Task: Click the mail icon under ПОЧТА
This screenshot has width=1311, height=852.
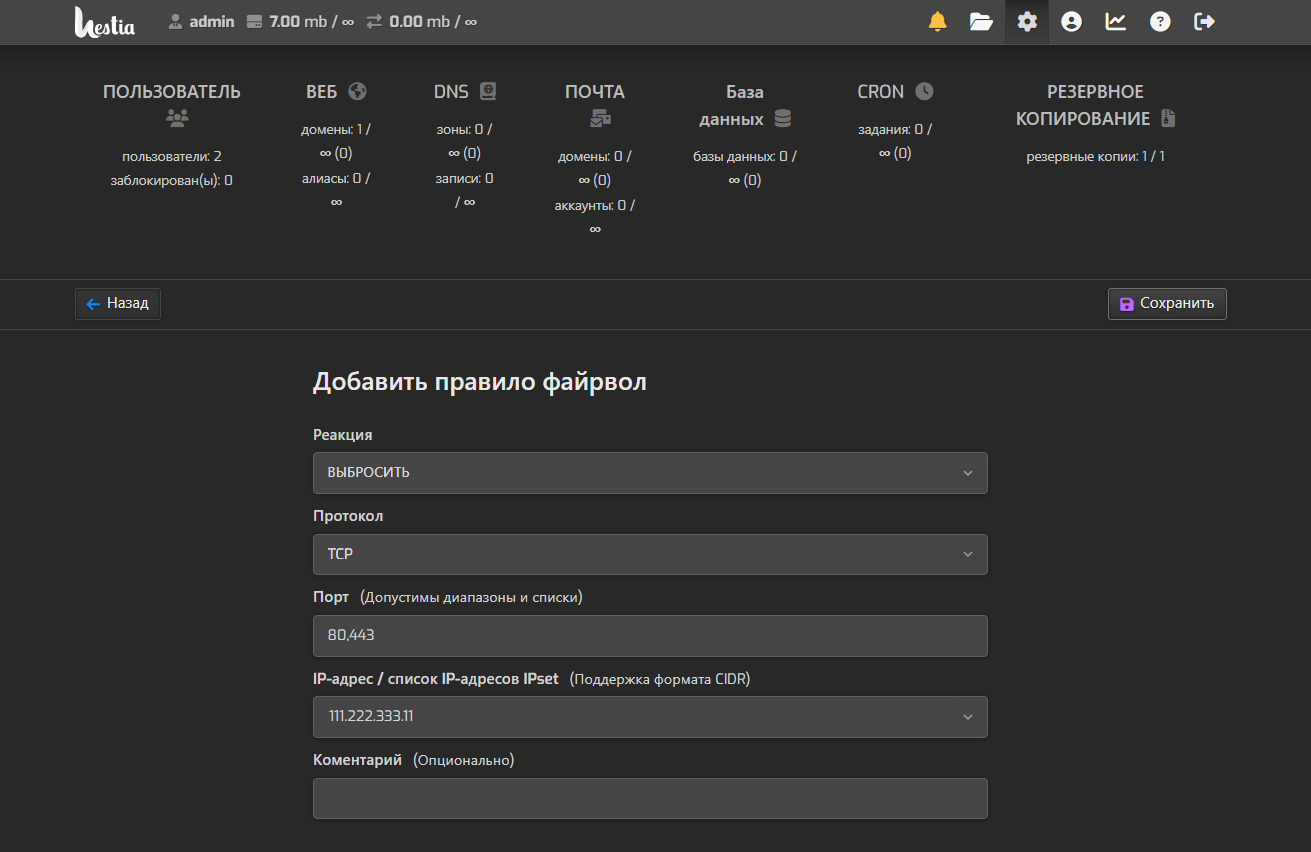Action: coord(600,118)
